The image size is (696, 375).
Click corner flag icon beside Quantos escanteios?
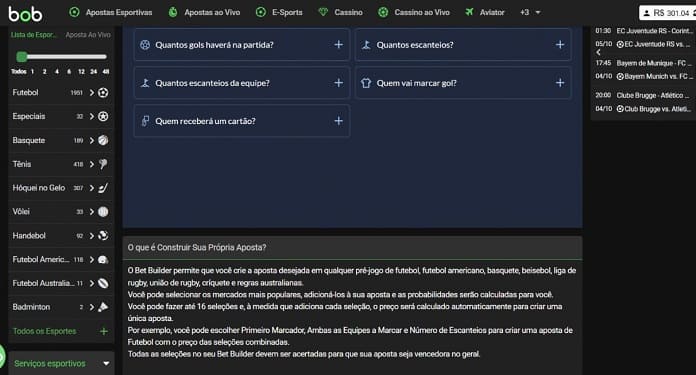pos(366,44)
